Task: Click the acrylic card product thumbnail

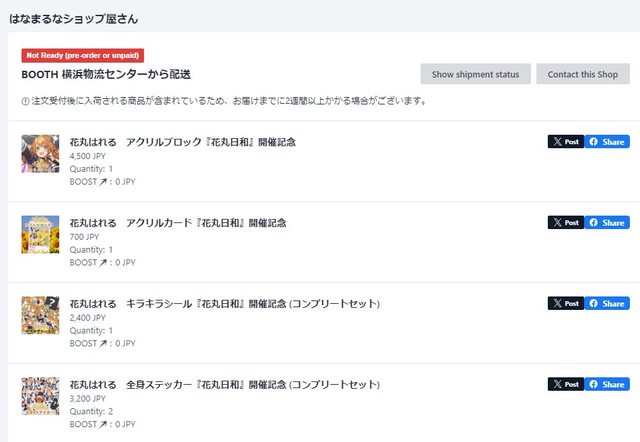Action: click(x=40, y=234)
